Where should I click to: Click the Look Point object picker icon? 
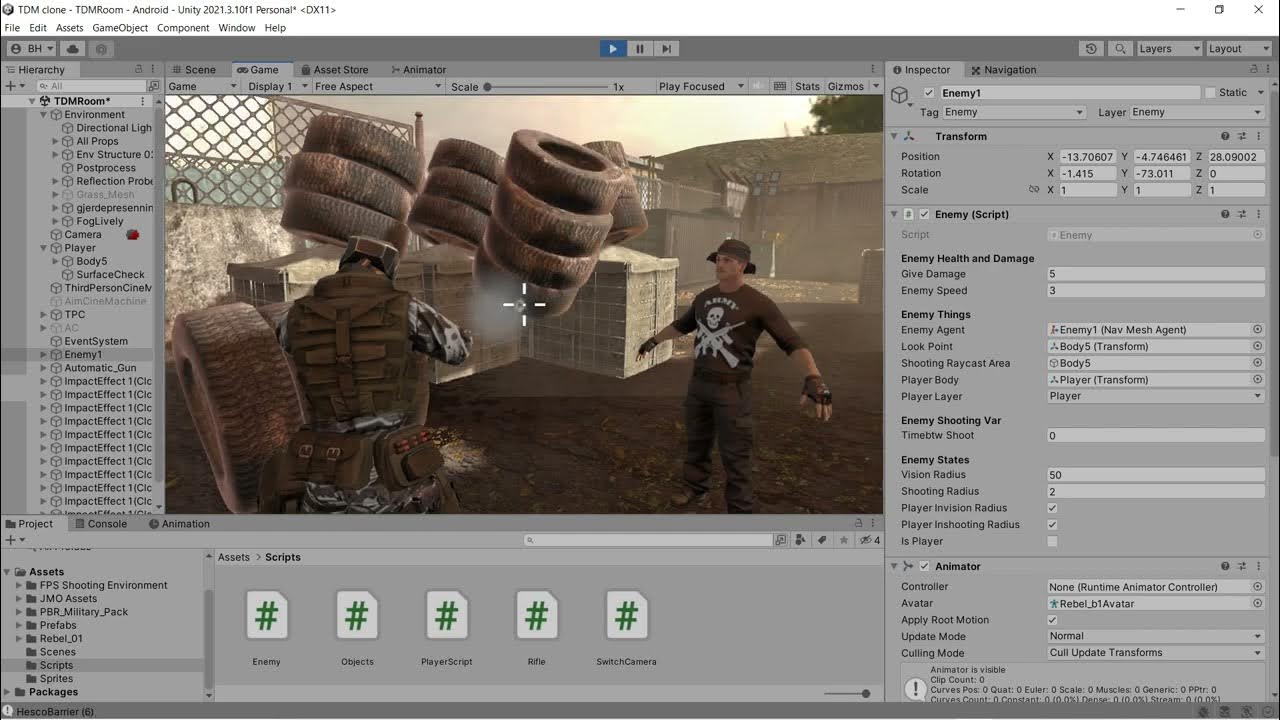[x=1258, y=347]
